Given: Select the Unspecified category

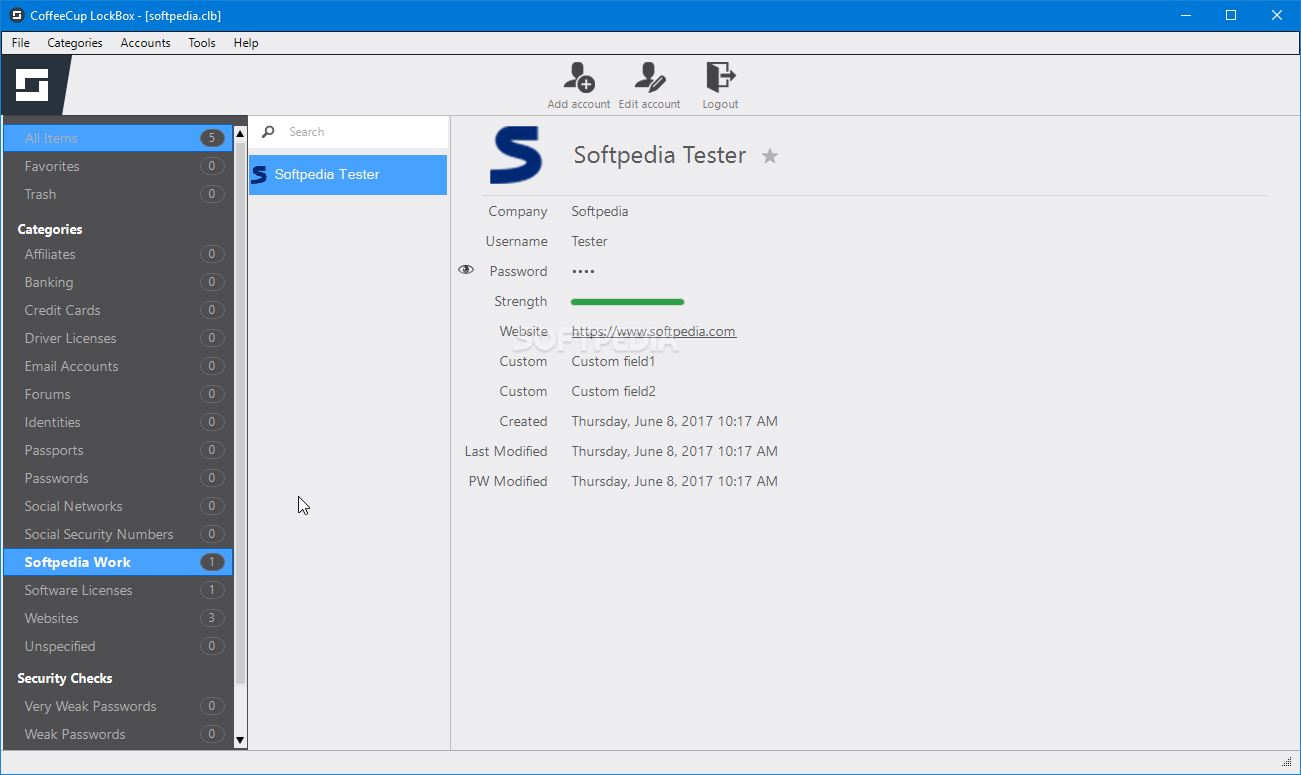Looking at the screenshot, I should pyautogui.click(x=118, y=646).
